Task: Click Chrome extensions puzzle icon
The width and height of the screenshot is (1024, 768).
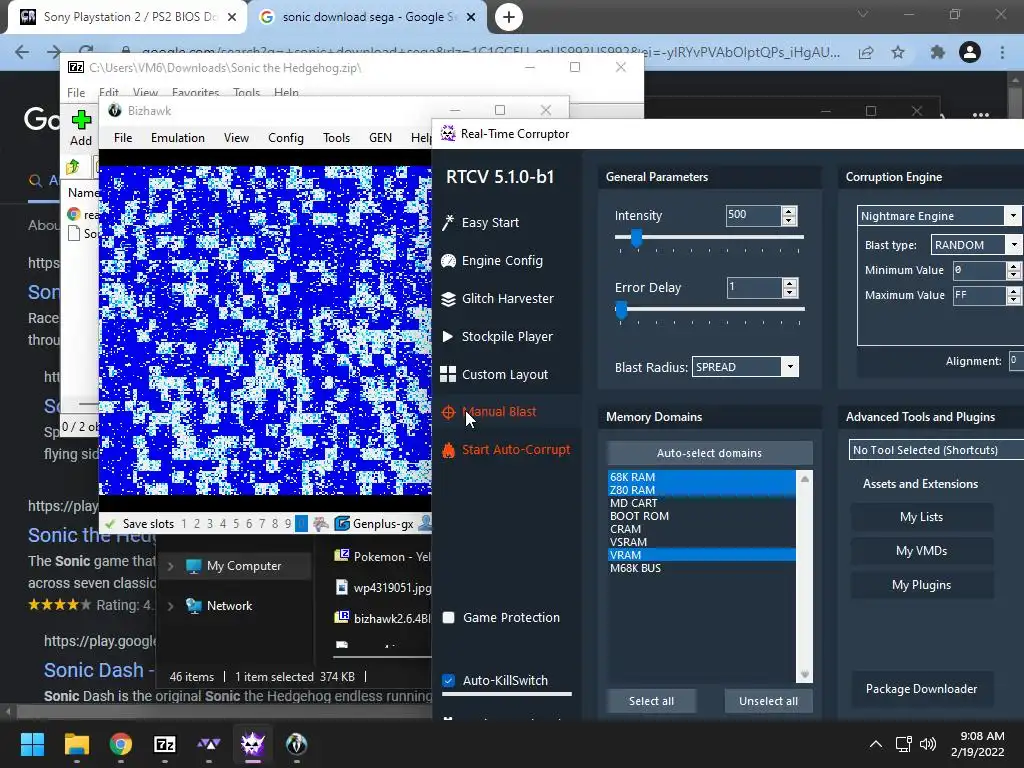Action: (x=937, y=52)
